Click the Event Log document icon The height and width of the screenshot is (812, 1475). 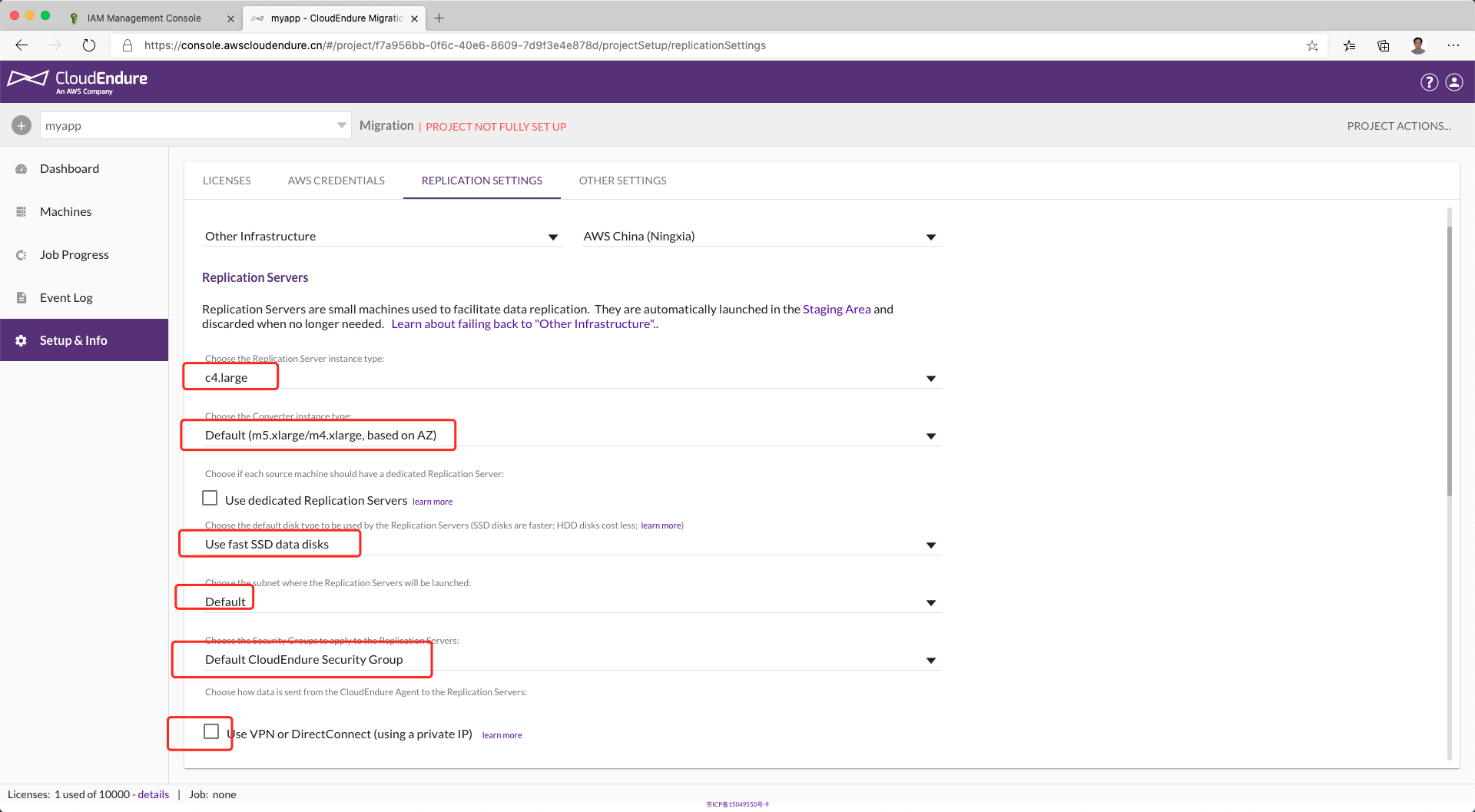(x=22, y=298)
